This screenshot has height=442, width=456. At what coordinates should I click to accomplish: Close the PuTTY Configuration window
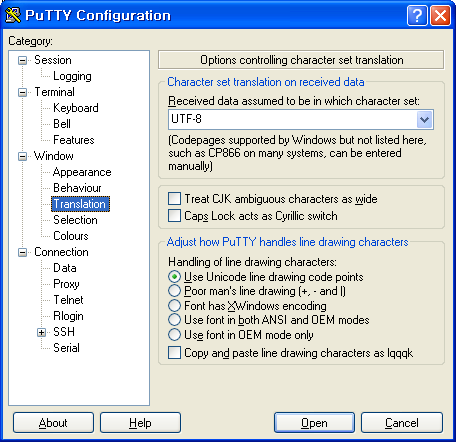[x=440, y=15]
